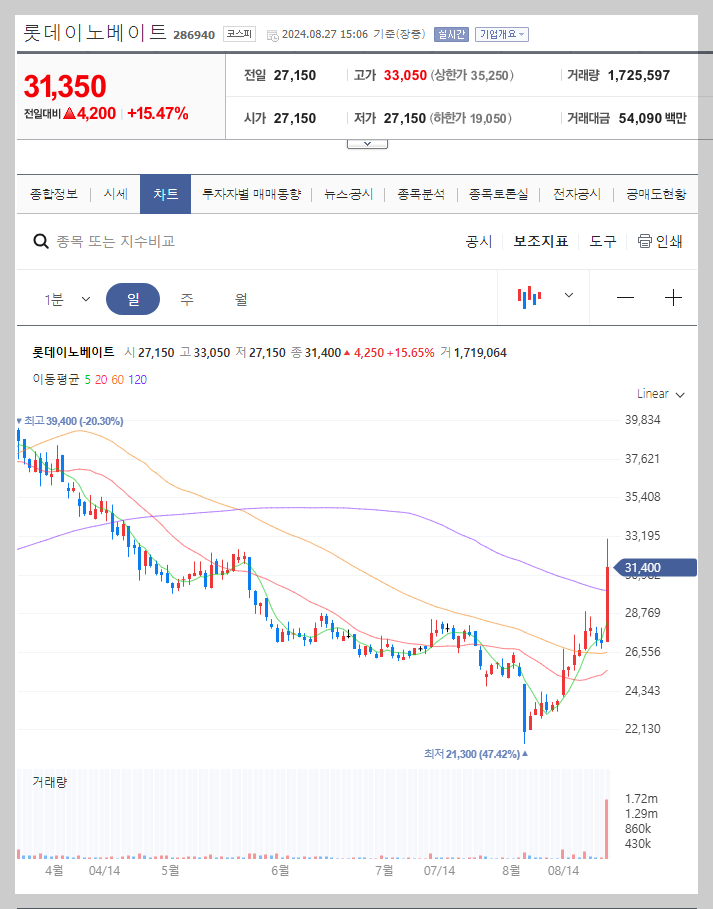Switch to the 시세 tab
713x909 pixels.
pyautogui.click(x=114, y=195)
